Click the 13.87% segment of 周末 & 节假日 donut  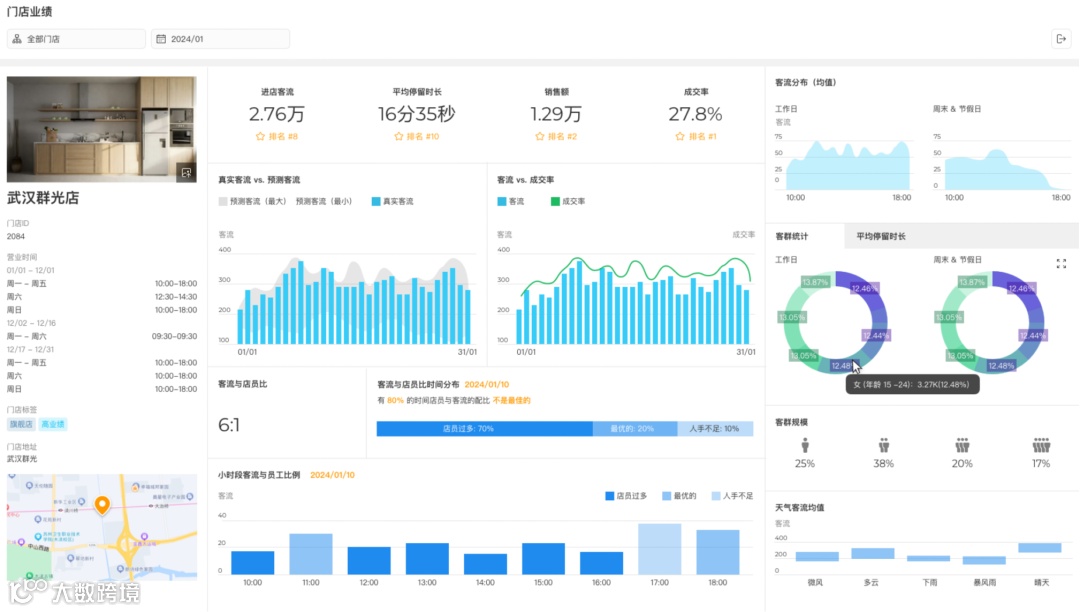click(972, 282)
